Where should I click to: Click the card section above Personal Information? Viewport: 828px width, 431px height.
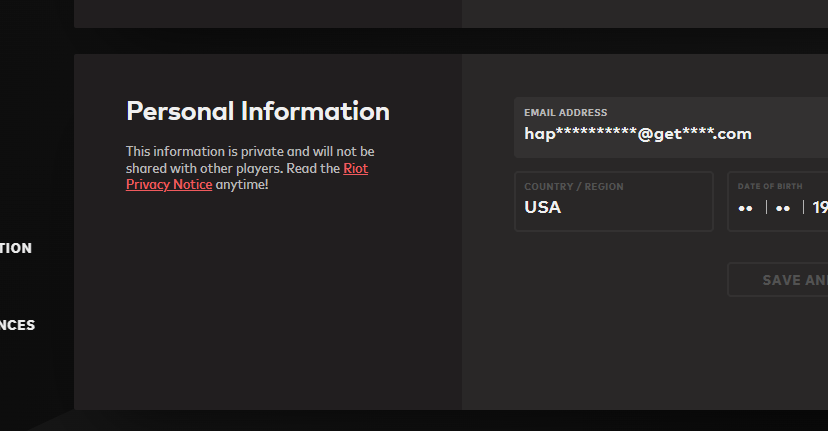(268, 13)
